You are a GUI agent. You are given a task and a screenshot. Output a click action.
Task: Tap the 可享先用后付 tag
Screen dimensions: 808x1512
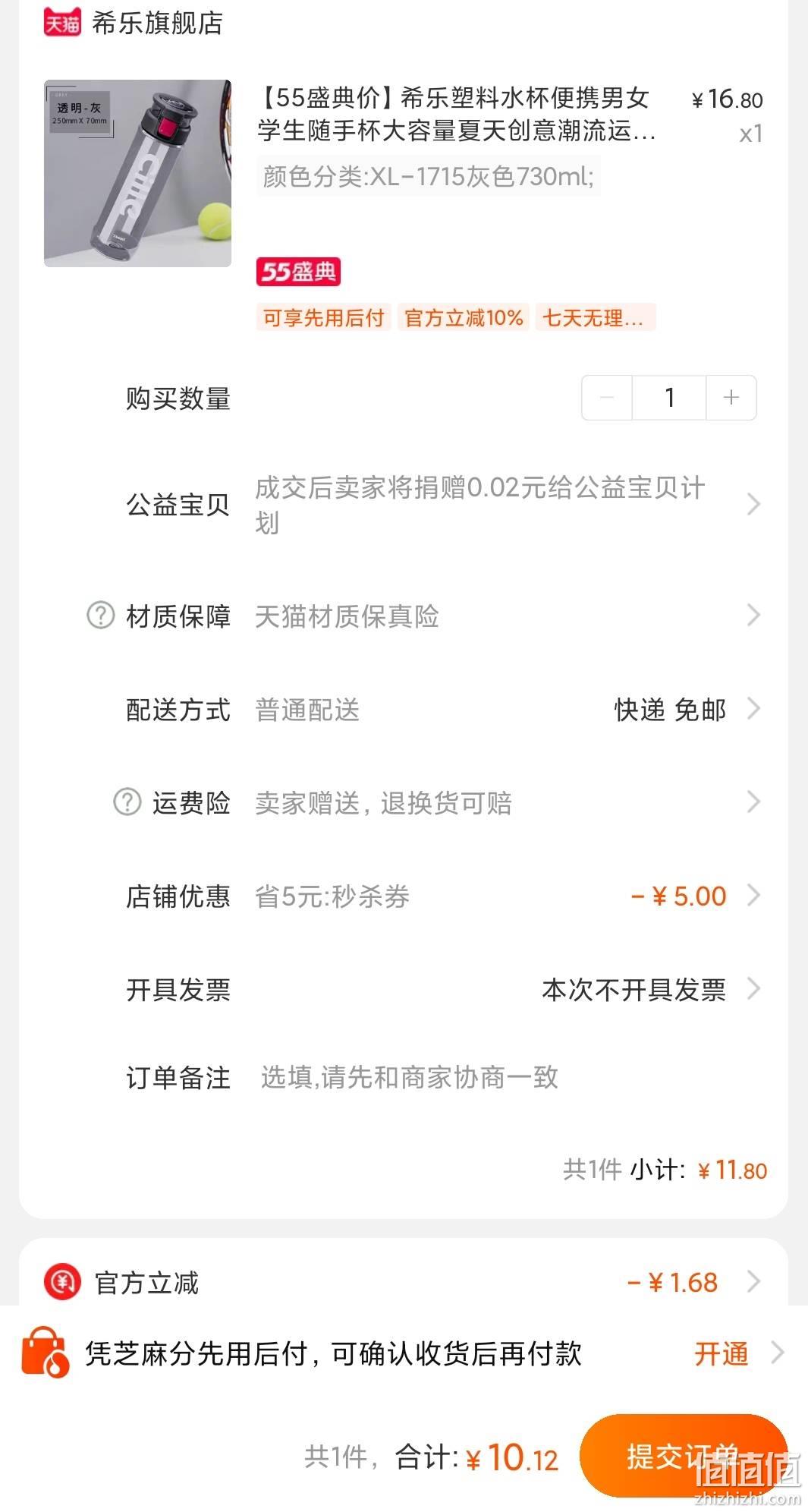pyautogui.click(x=324, y=317)
